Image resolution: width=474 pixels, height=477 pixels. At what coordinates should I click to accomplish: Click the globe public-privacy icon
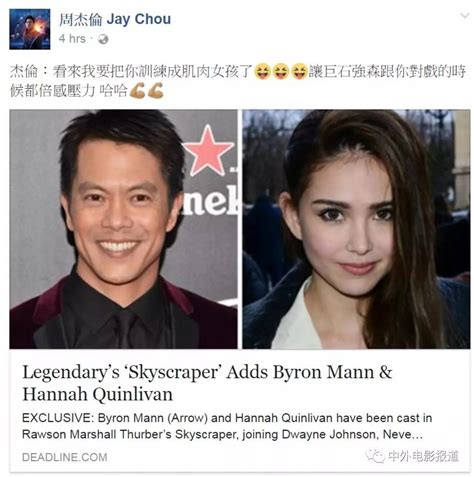pos(103,39)
